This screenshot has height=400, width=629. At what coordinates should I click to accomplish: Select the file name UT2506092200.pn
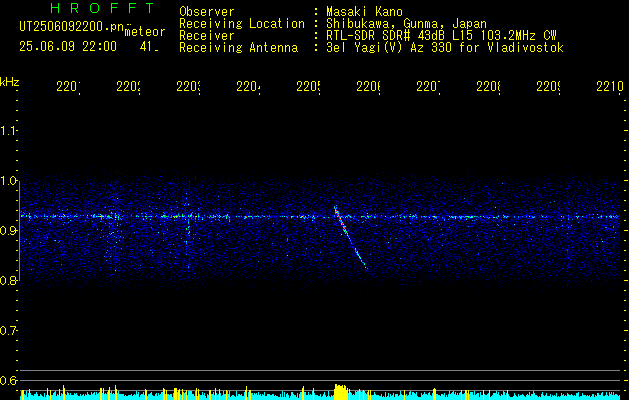[71, 27]
